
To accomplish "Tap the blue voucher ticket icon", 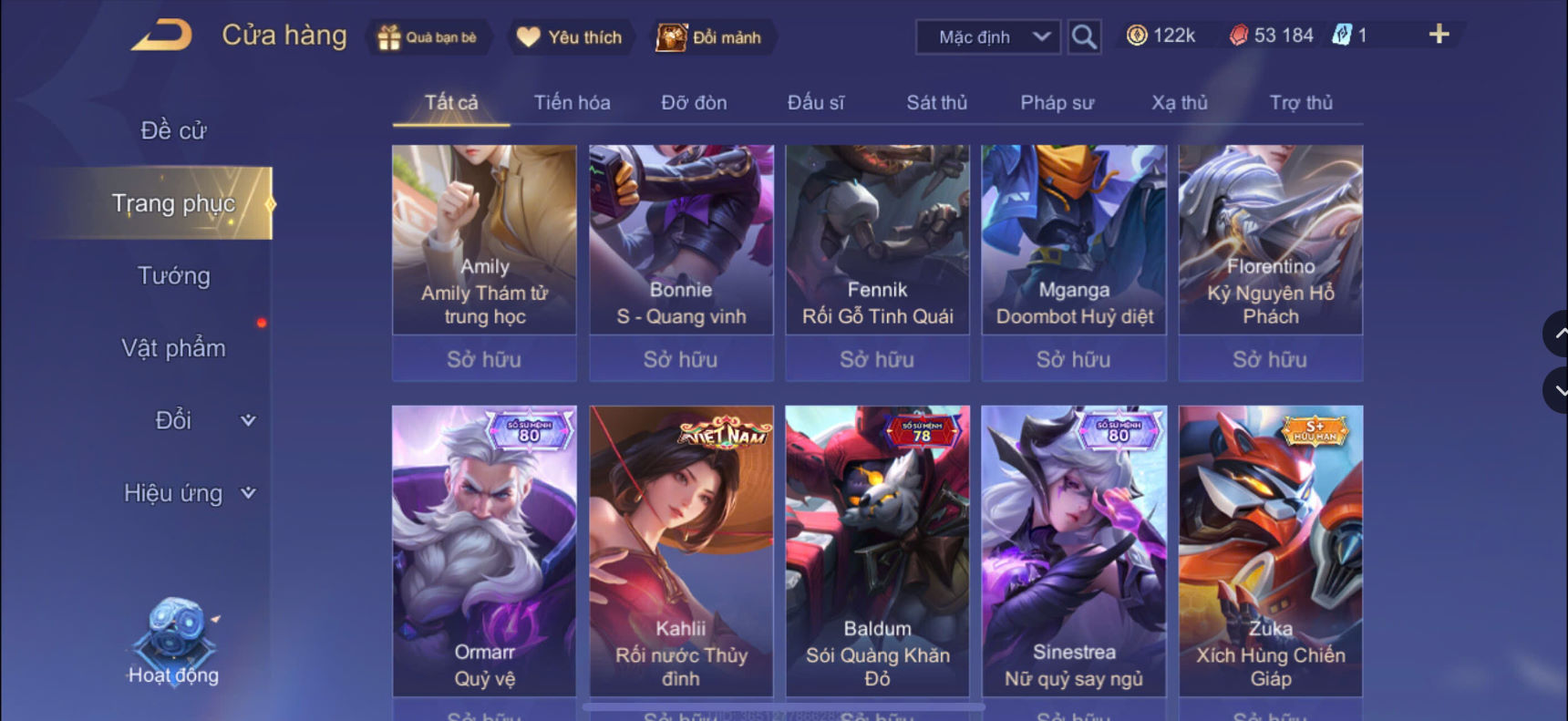I will click(x=1341, y=36).
